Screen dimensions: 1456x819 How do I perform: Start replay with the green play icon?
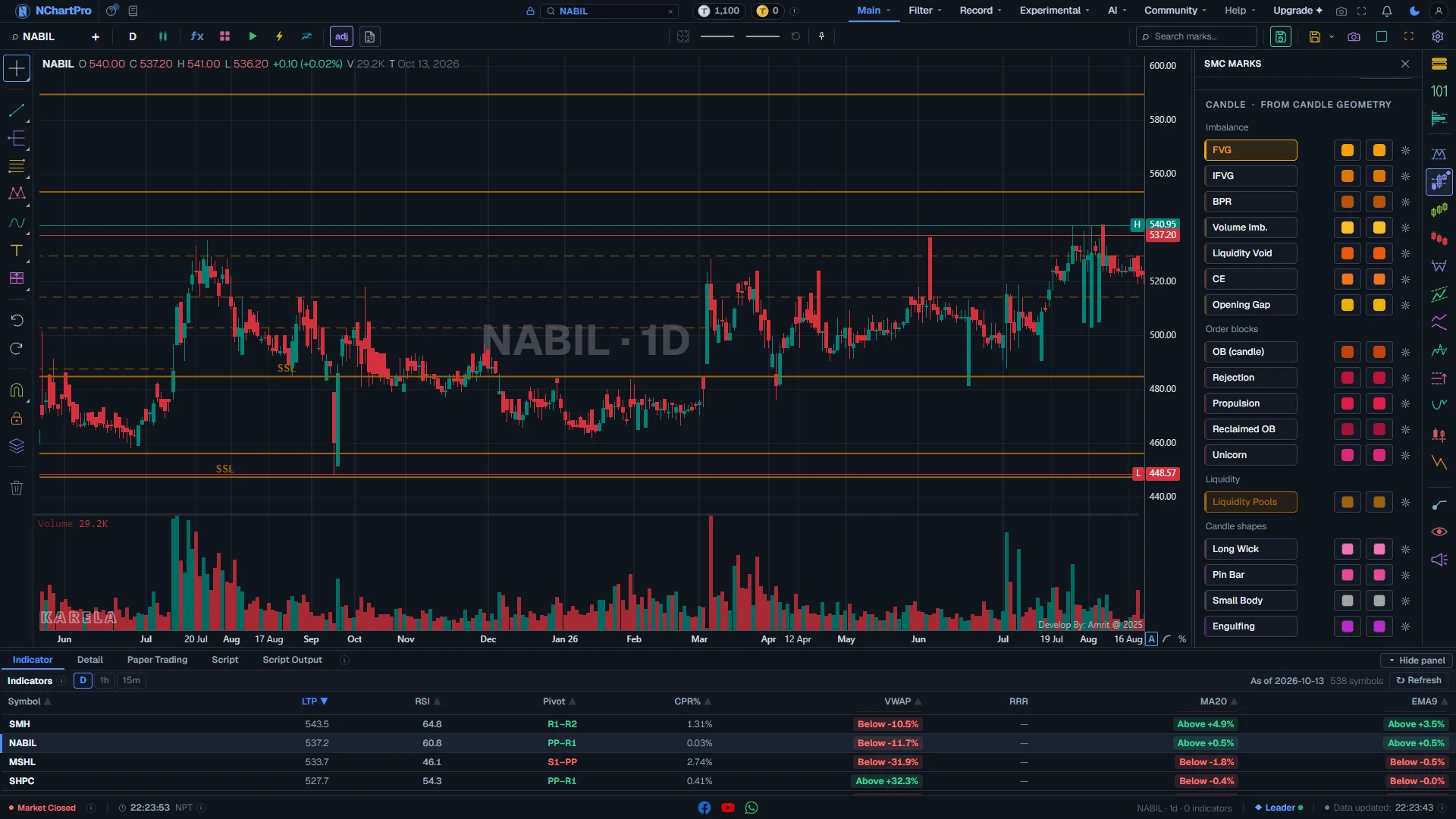(253, 36)
